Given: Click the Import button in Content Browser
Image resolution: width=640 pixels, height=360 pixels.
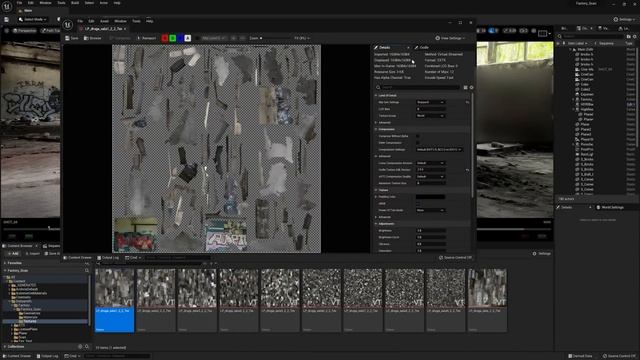Looking at the screenshot, I should (x=33, y=253).
